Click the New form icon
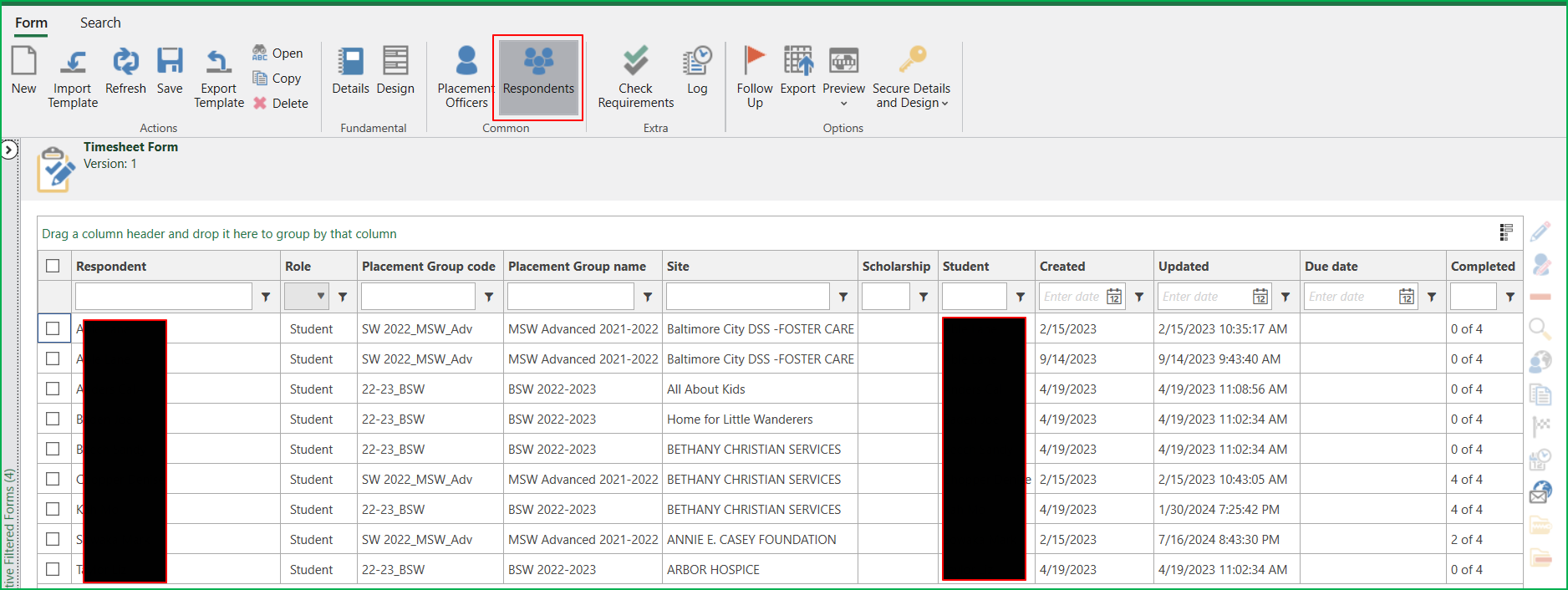Image resolution: width=1568 pixels, height=590 pixels. point(23,71)
